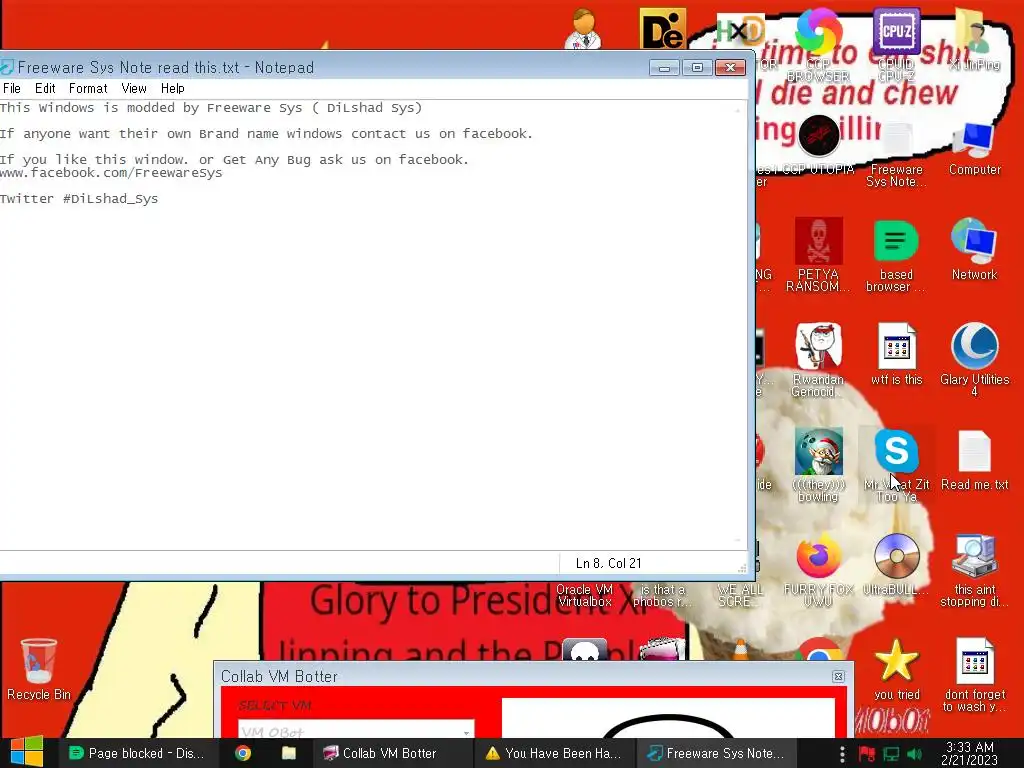Show hidden tray icons via three dots
The width and height of the screenshot is (1024, 768).
(842, 754)
